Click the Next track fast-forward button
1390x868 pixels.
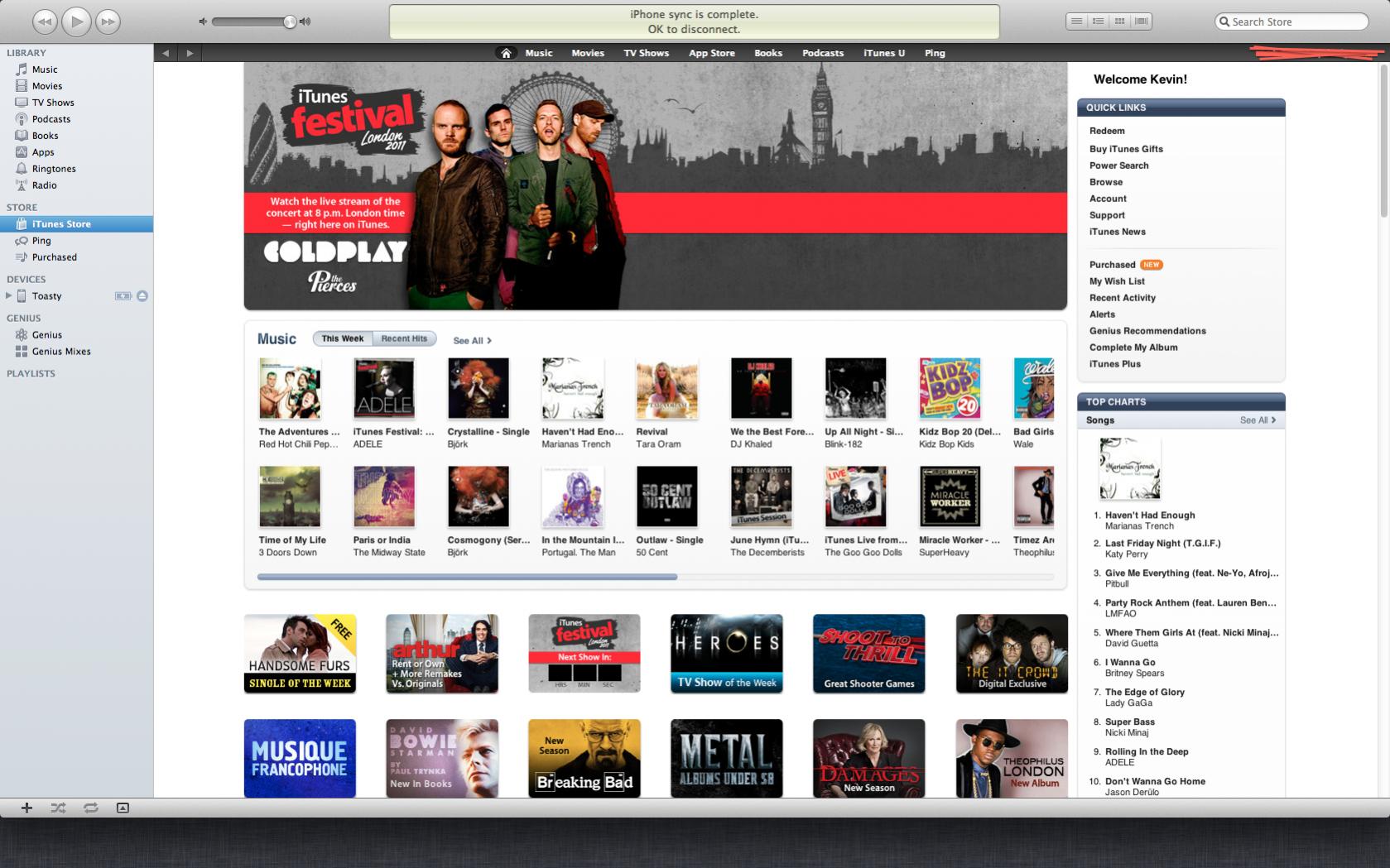(108, 22)
